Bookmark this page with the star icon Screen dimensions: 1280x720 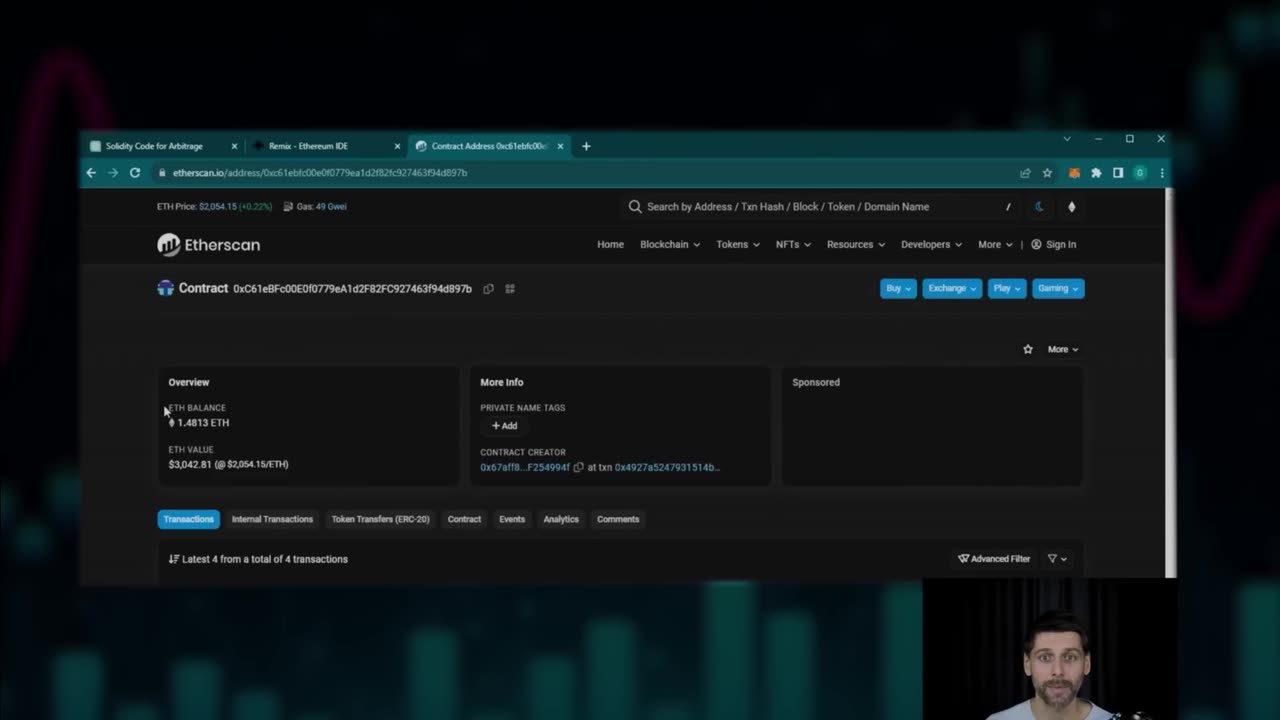1047,173
